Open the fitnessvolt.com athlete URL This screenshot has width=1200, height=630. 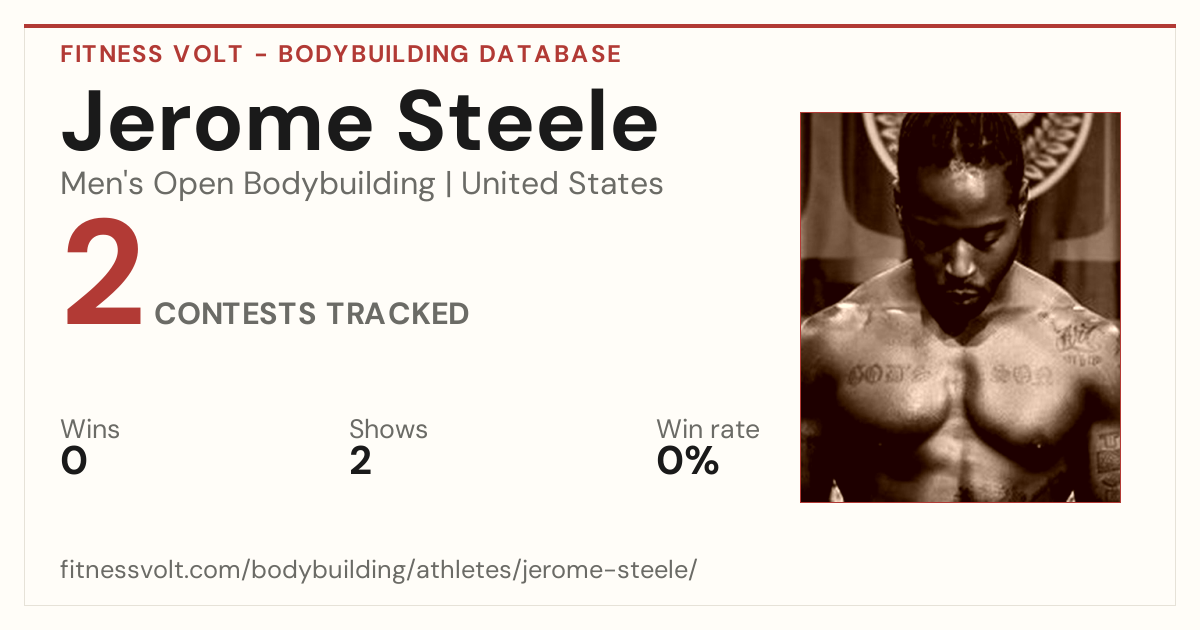click(x=379, y=570)
